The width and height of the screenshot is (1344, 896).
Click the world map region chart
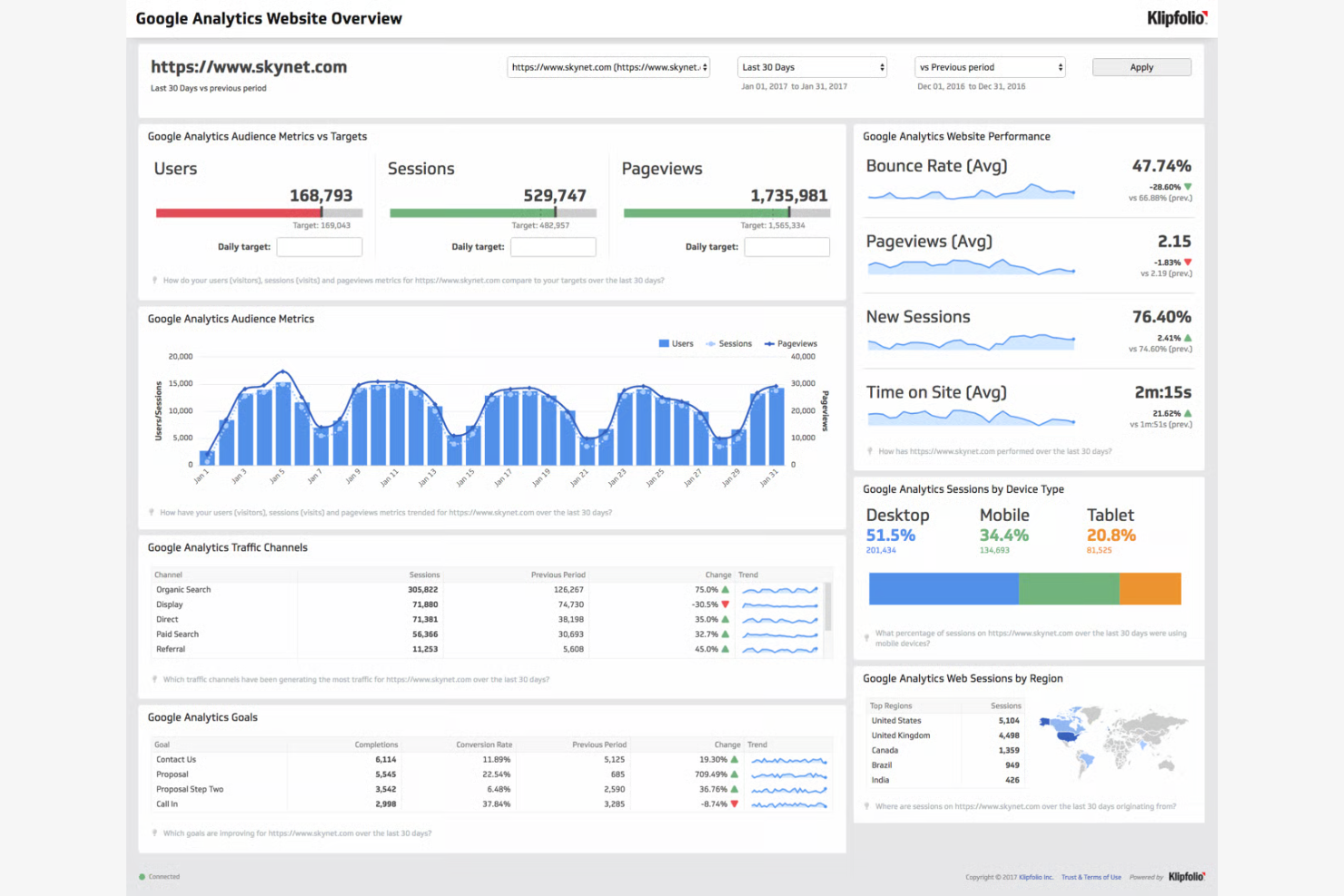click(1113, 743)
